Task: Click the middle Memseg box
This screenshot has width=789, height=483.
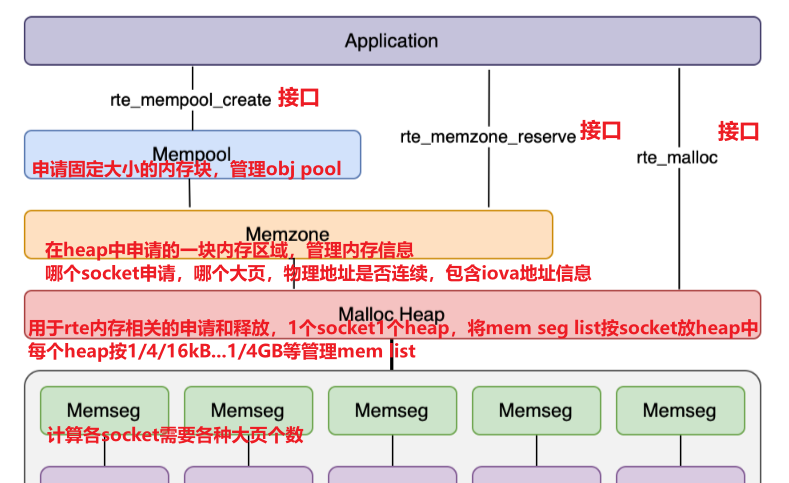Action: click(392, 411)
